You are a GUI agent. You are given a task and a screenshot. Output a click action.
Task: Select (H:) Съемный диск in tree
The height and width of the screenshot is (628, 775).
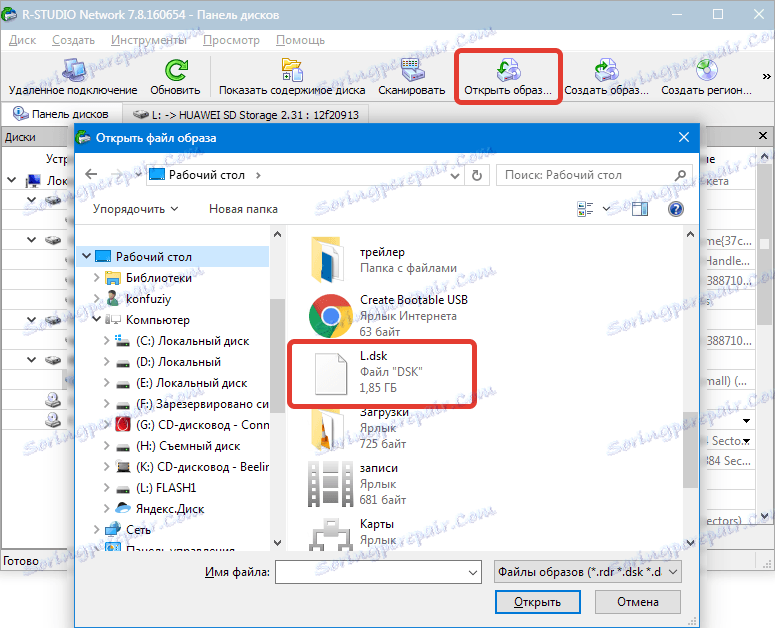coord(188,446)
